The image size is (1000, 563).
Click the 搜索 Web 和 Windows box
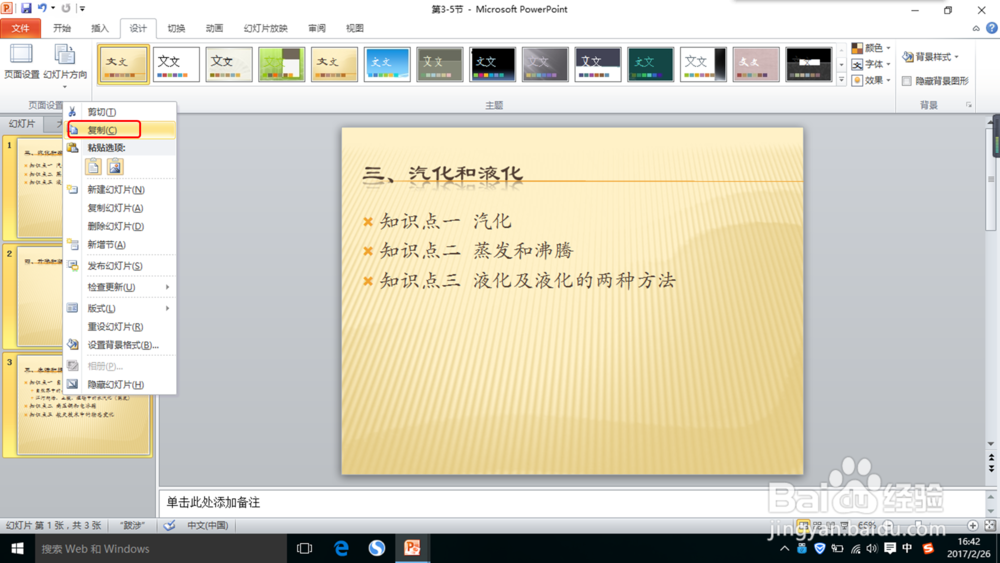point(159,548)
